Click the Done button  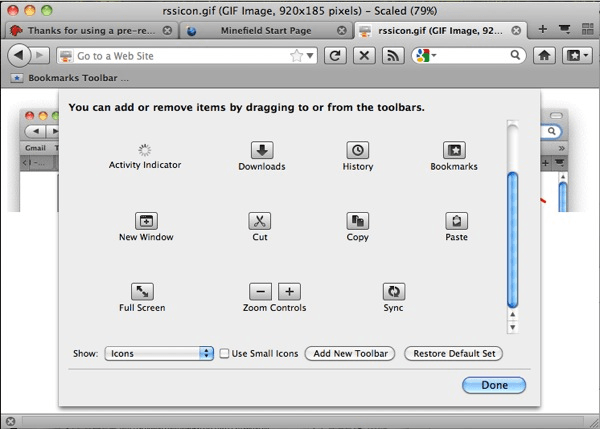click(493, 385)
